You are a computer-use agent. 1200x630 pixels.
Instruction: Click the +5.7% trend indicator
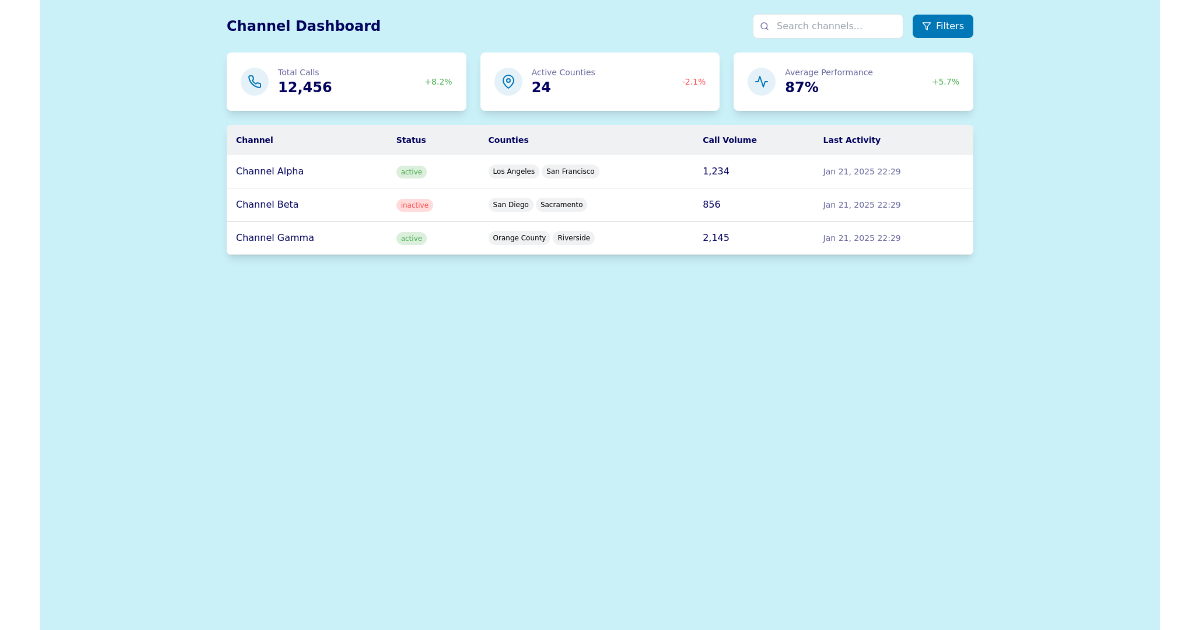pyautogui.click(x=945, y=82)
